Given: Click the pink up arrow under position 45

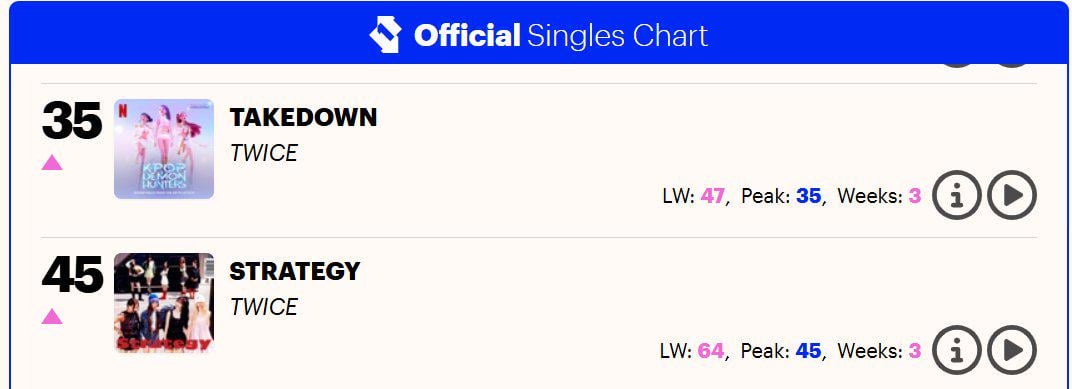Looking at the screenshot, I should point(52,316).
